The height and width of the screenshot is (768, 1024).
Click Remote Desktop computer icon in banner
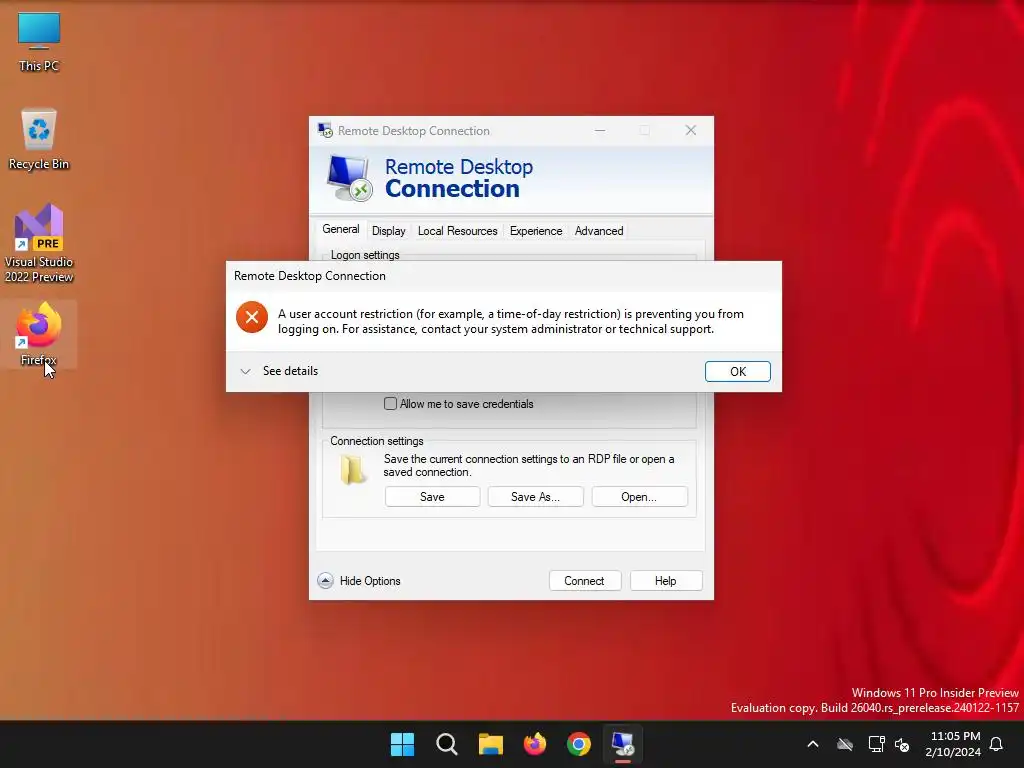click(x=349, y=178)
